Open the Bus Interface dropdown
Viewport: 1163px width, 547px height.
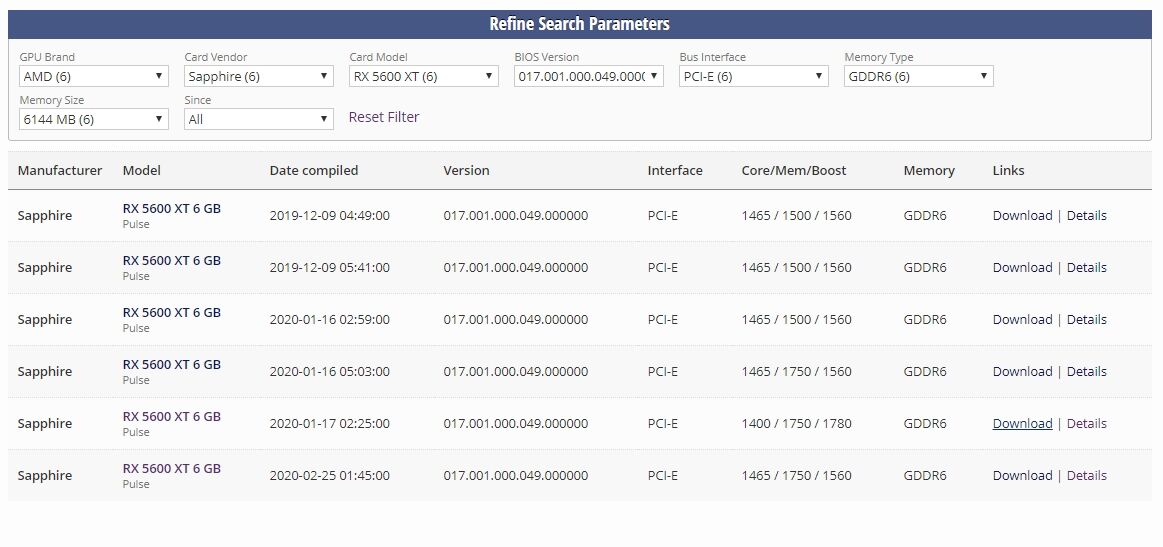pos(754,76)
